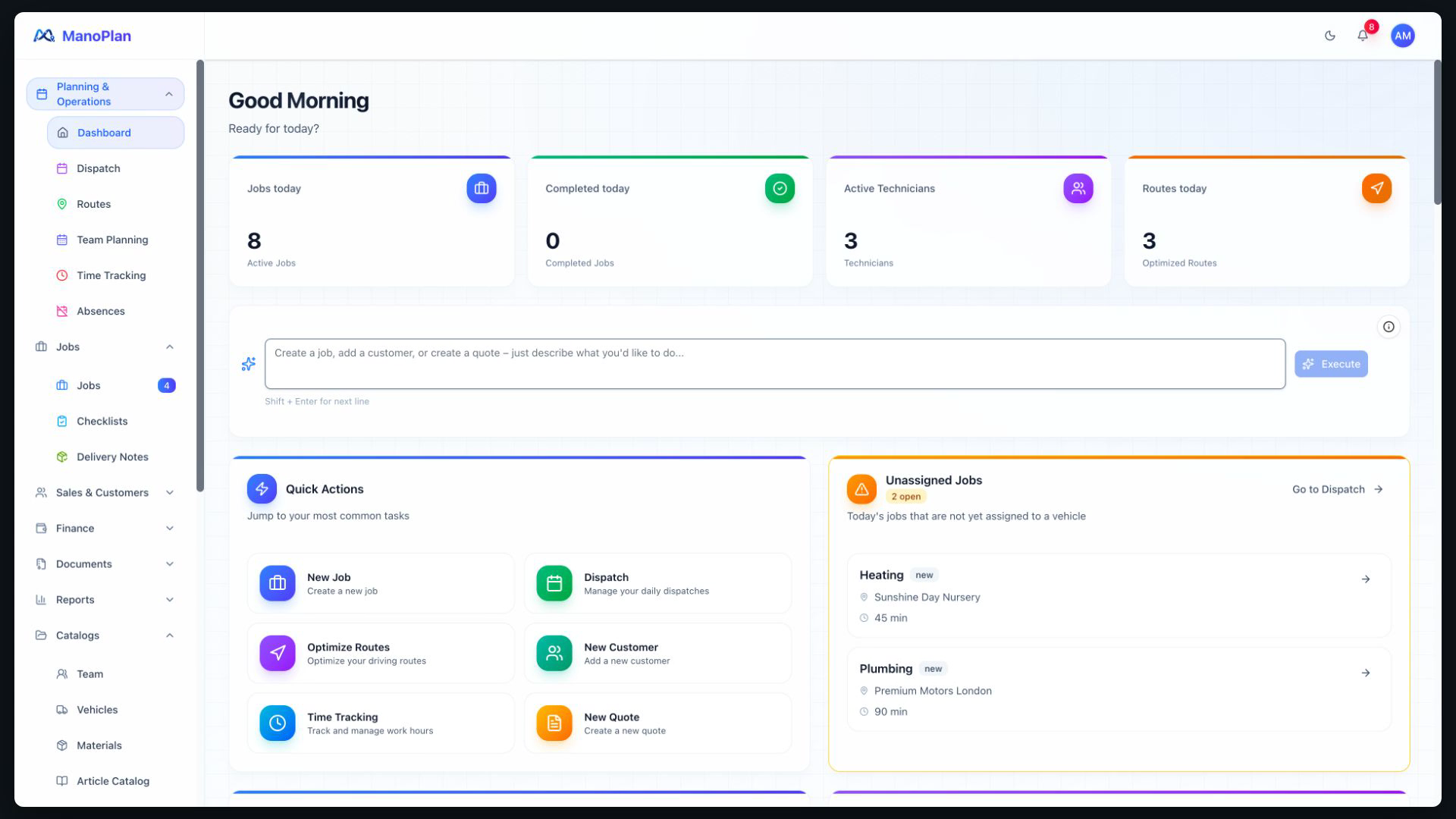Open Vehicles under Catalogs
This screenshot has height=819, width=1456.
115,710
